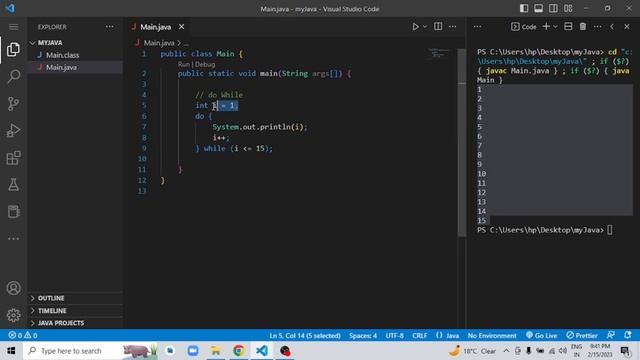Start Go Live server
This screenshot has width=640, height=360.
coord(542,336)
